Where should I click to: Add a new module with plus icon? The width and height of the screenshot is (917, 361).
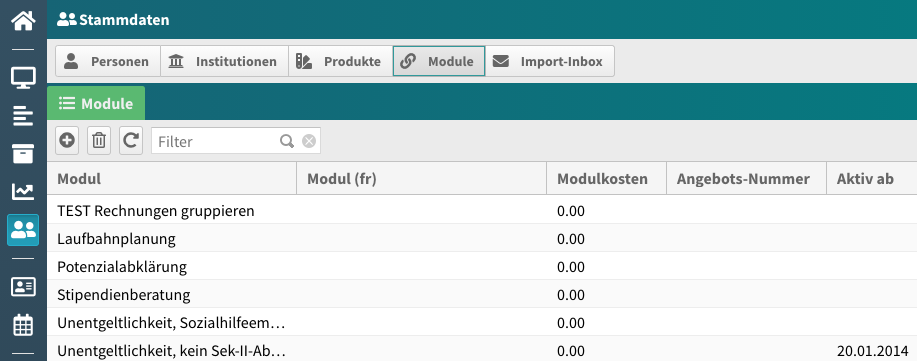(67, 141)
